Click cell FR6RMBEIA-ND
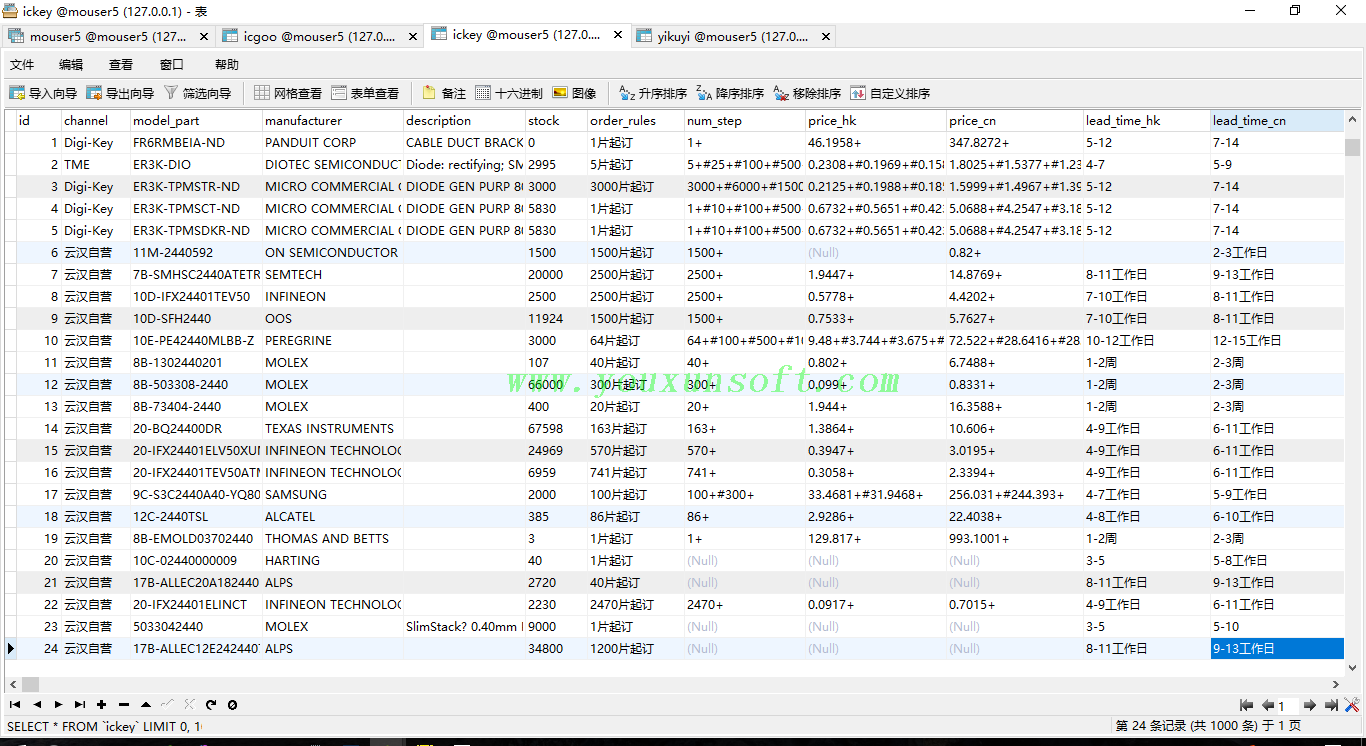 pos(195,143)
